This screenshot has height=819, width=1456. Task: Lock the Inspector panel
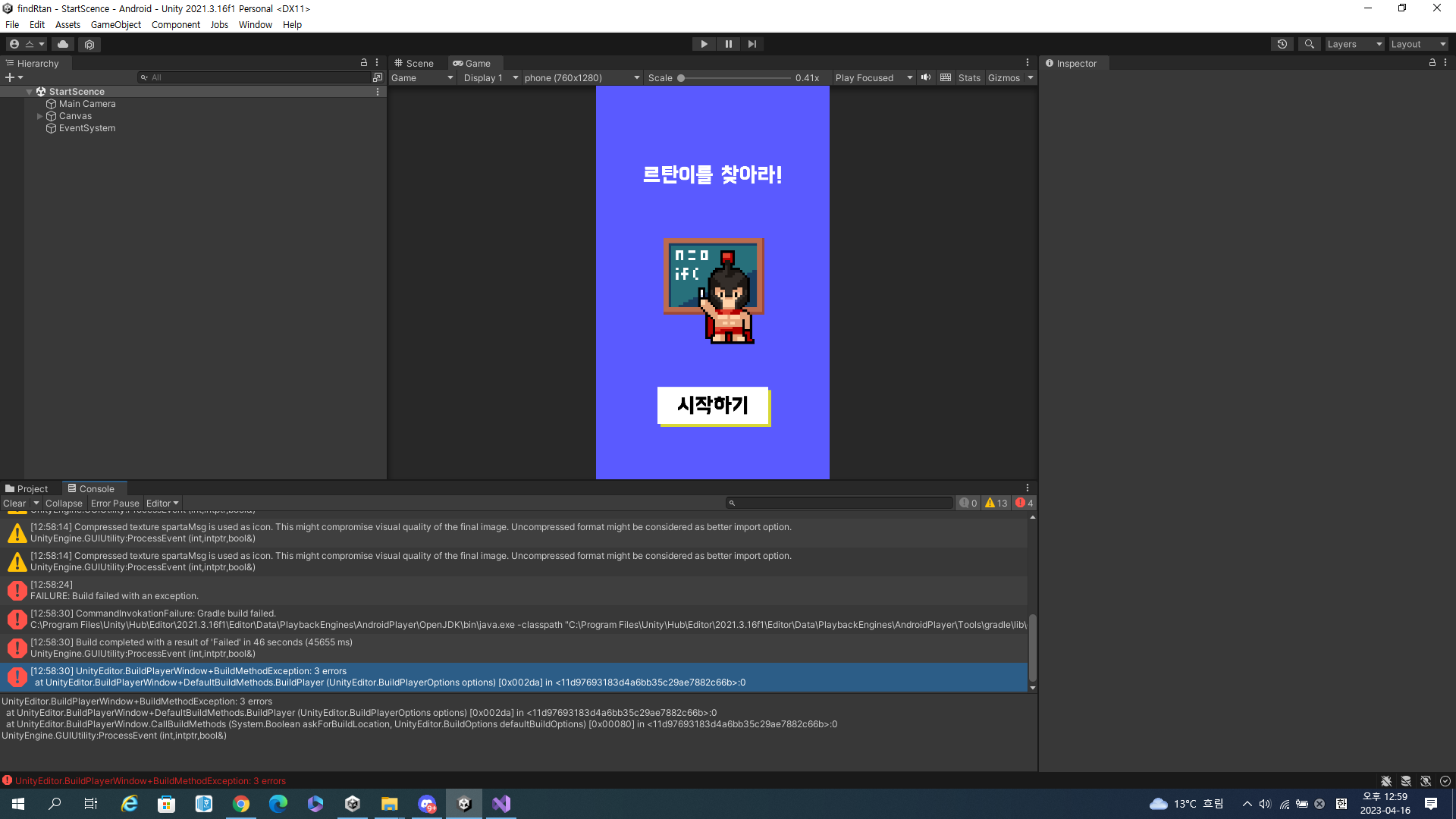tap(1432, 63)
